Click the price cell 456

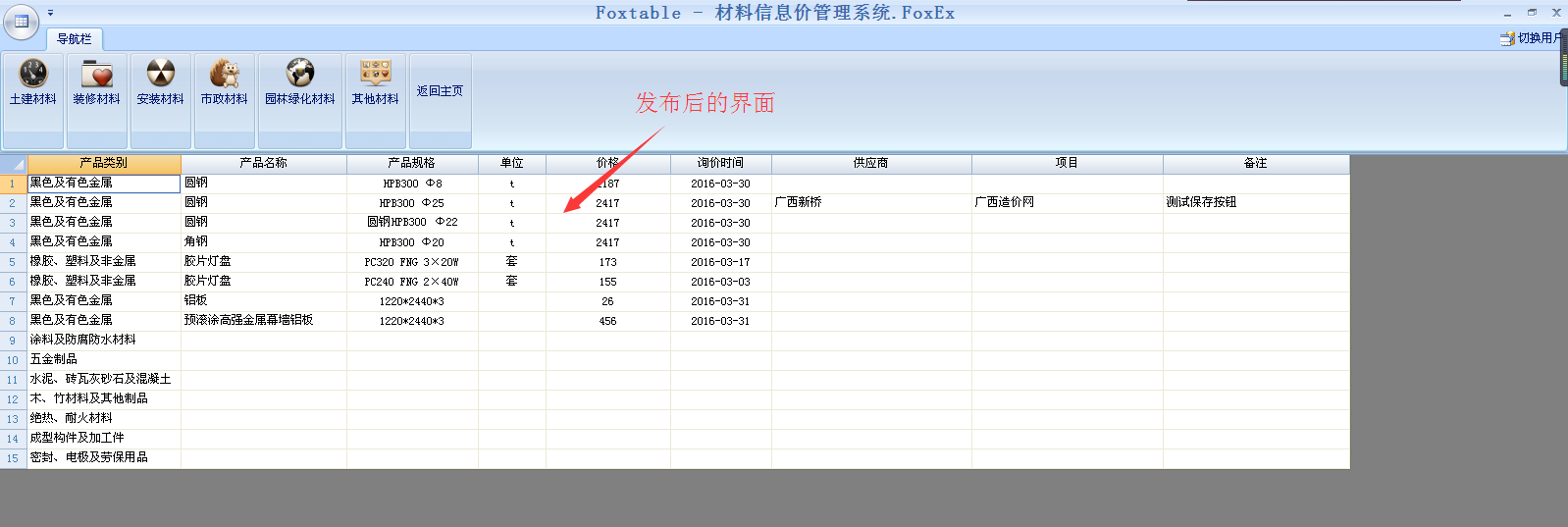[x=608, y=321]
